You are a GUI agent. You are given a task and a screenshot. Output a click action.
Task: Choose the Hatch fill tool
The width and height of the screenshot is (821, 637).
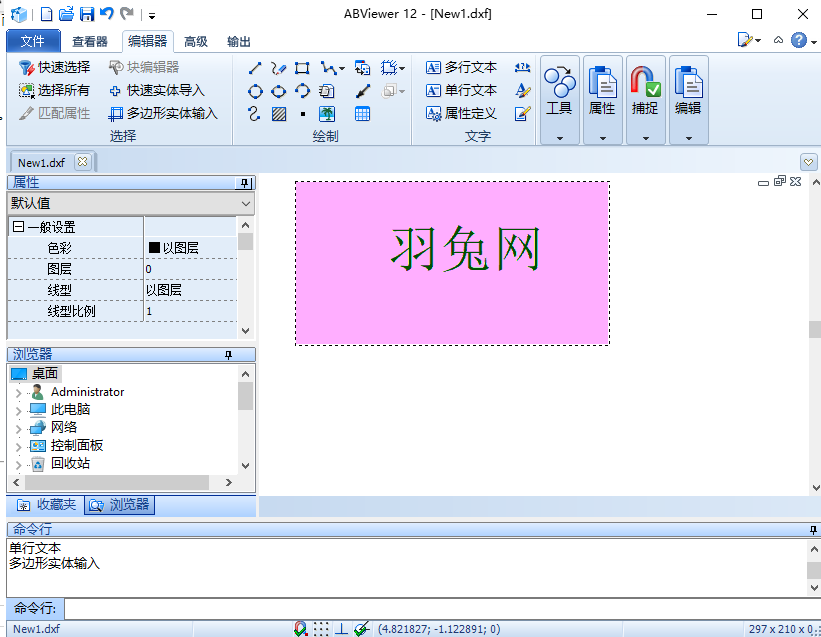278,113
